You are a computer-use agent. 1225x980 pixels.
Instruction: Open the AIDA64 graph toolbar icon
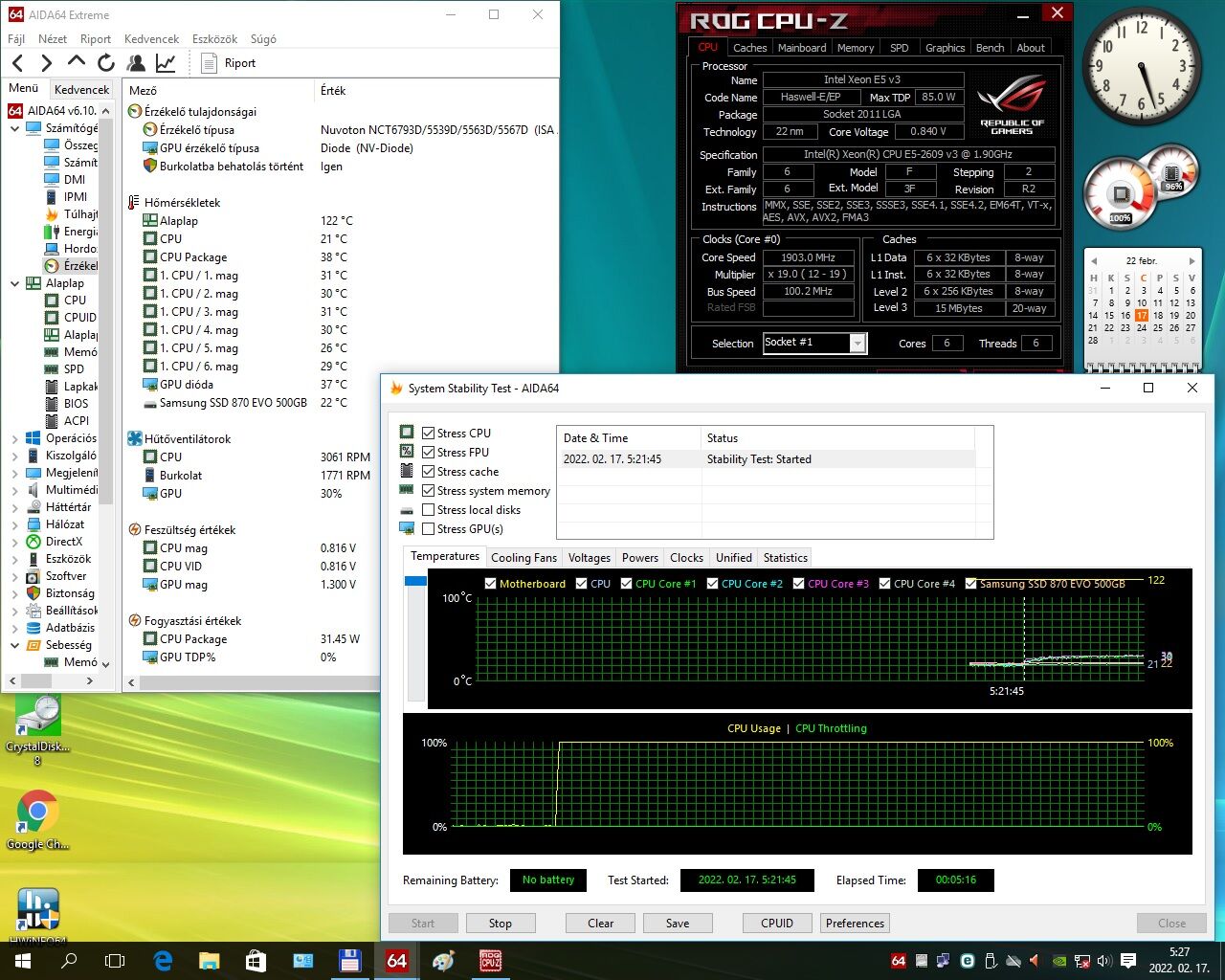(166, 63)
